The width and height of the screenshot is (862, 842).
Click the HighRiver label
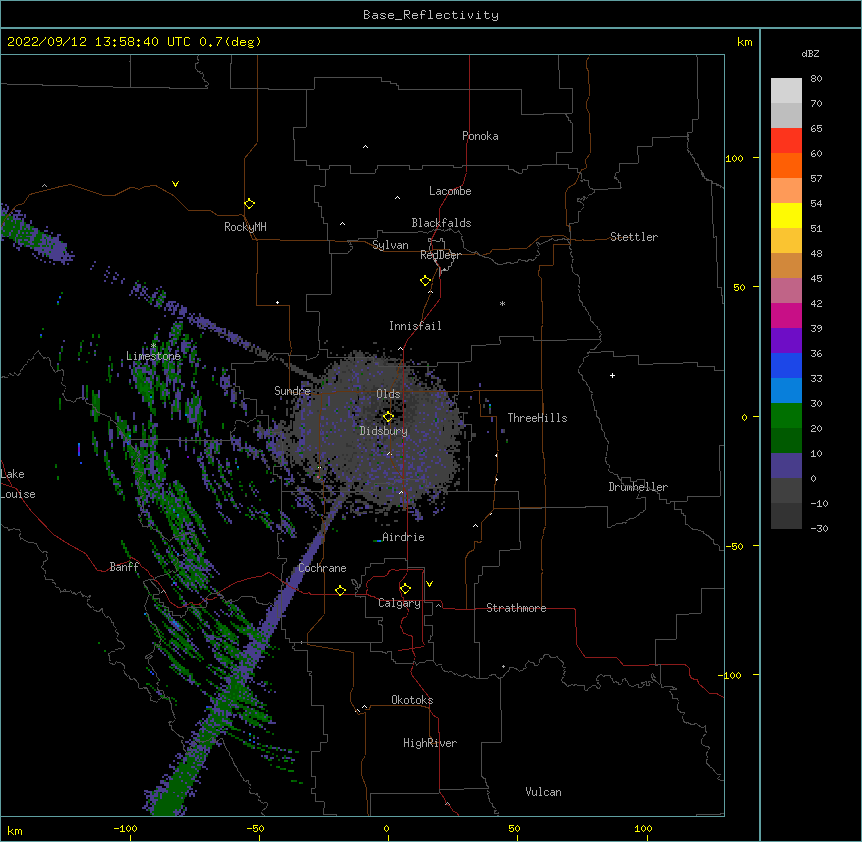(x=430, y=743)
